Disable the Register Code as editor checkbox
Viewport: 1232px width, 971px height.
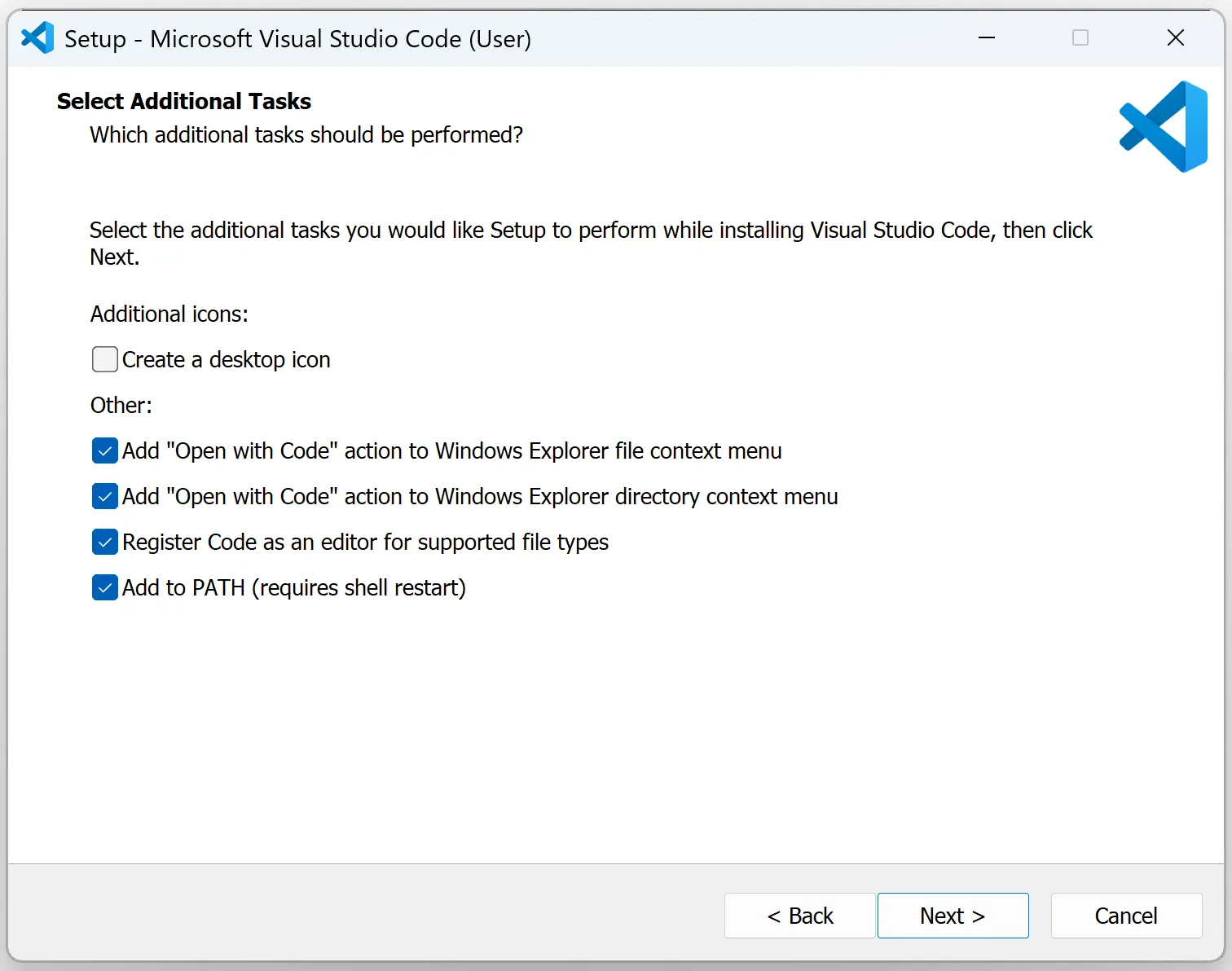point(105,542)
